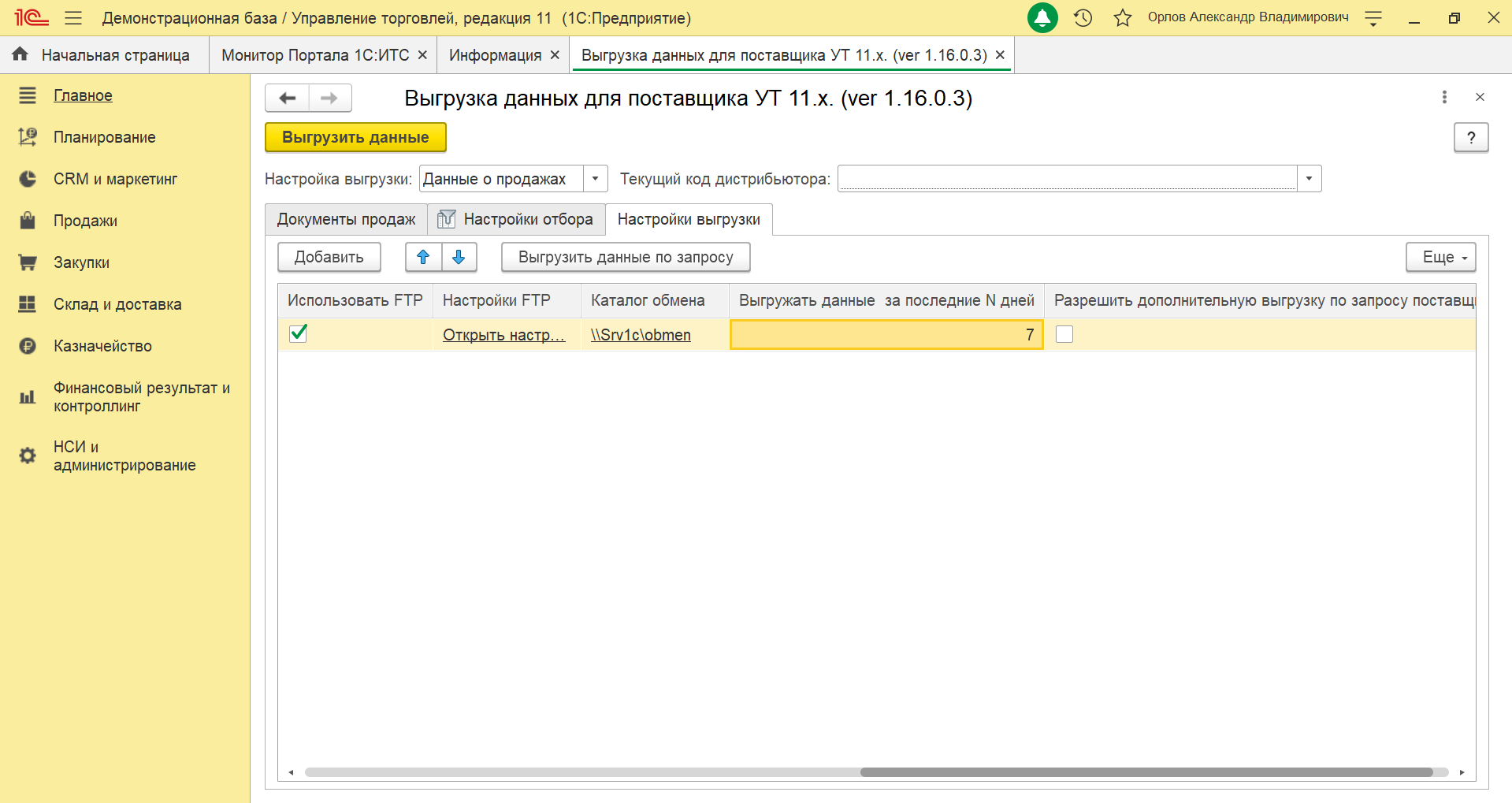Go to home page icon

click(x=20, y=54)
